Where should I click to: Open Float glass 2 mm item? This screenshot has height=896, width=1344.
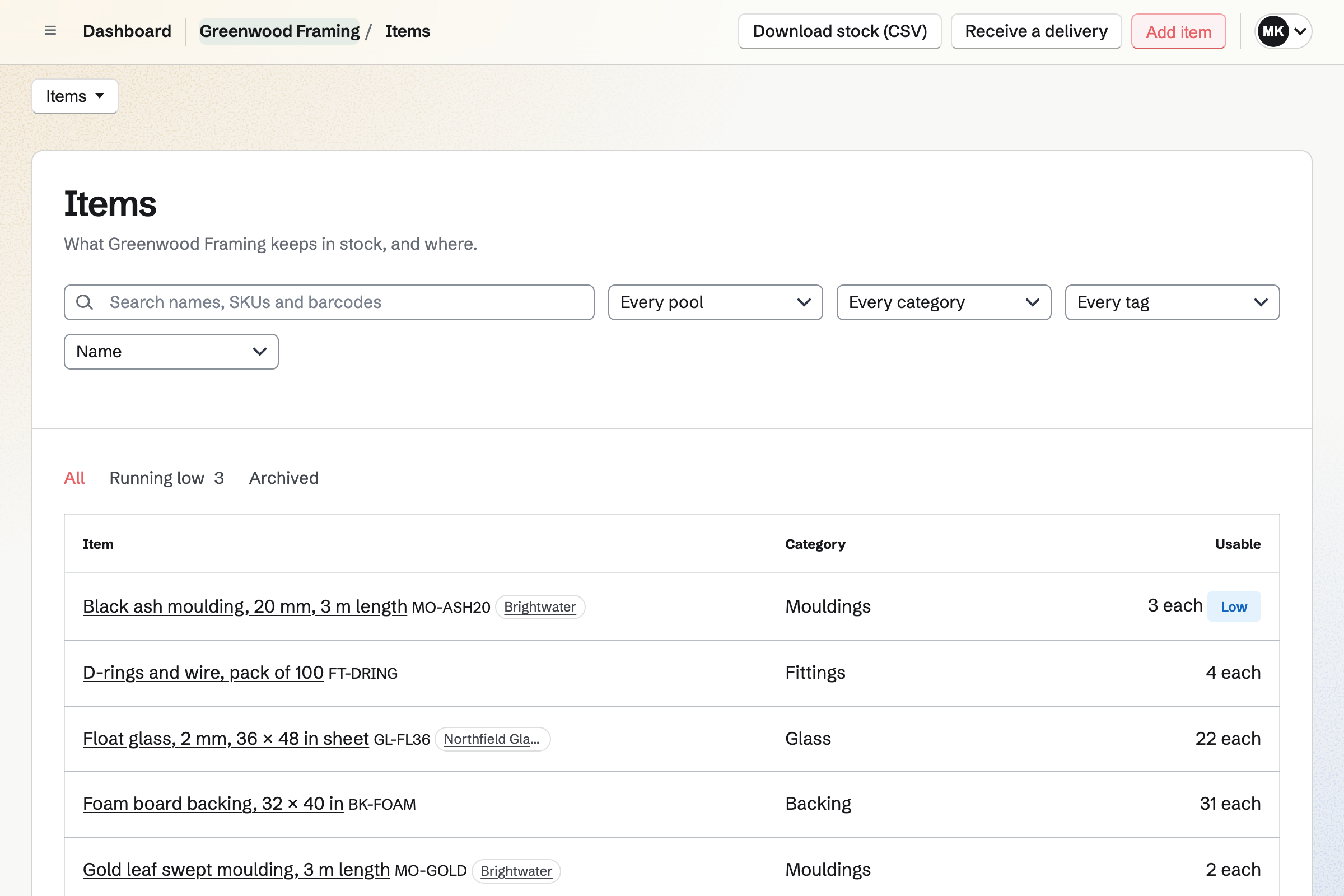[x=226, y=738]
